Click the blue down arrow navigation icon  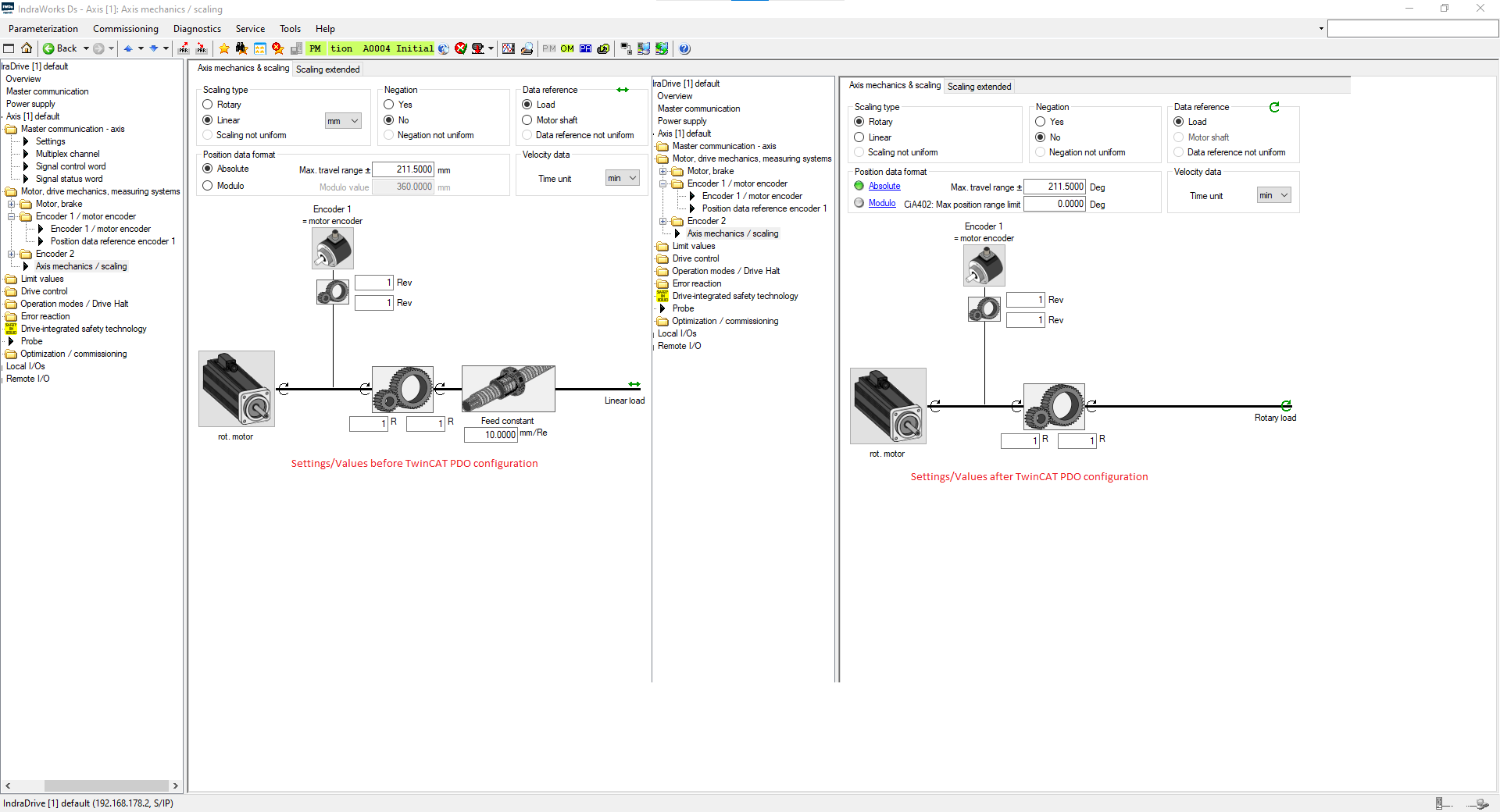[x=154, y=48]
